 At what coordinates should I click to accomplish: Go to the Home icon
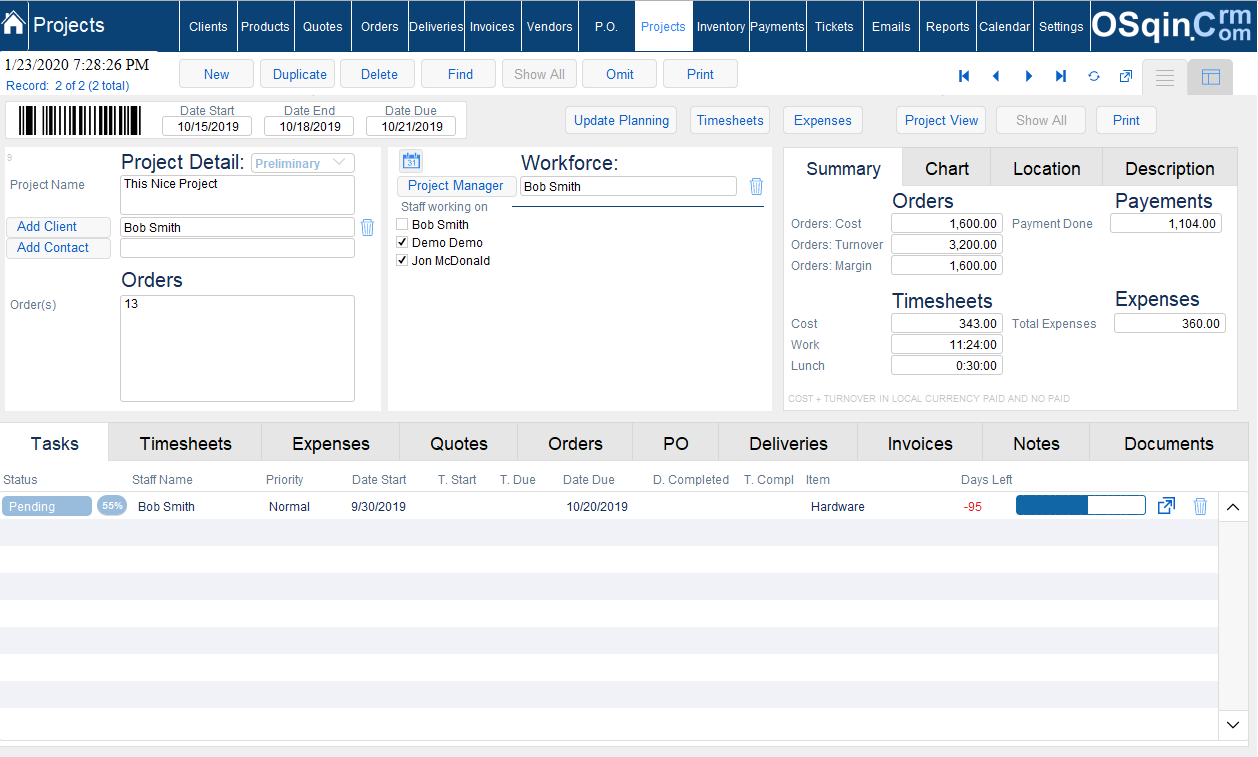point(14,24)
